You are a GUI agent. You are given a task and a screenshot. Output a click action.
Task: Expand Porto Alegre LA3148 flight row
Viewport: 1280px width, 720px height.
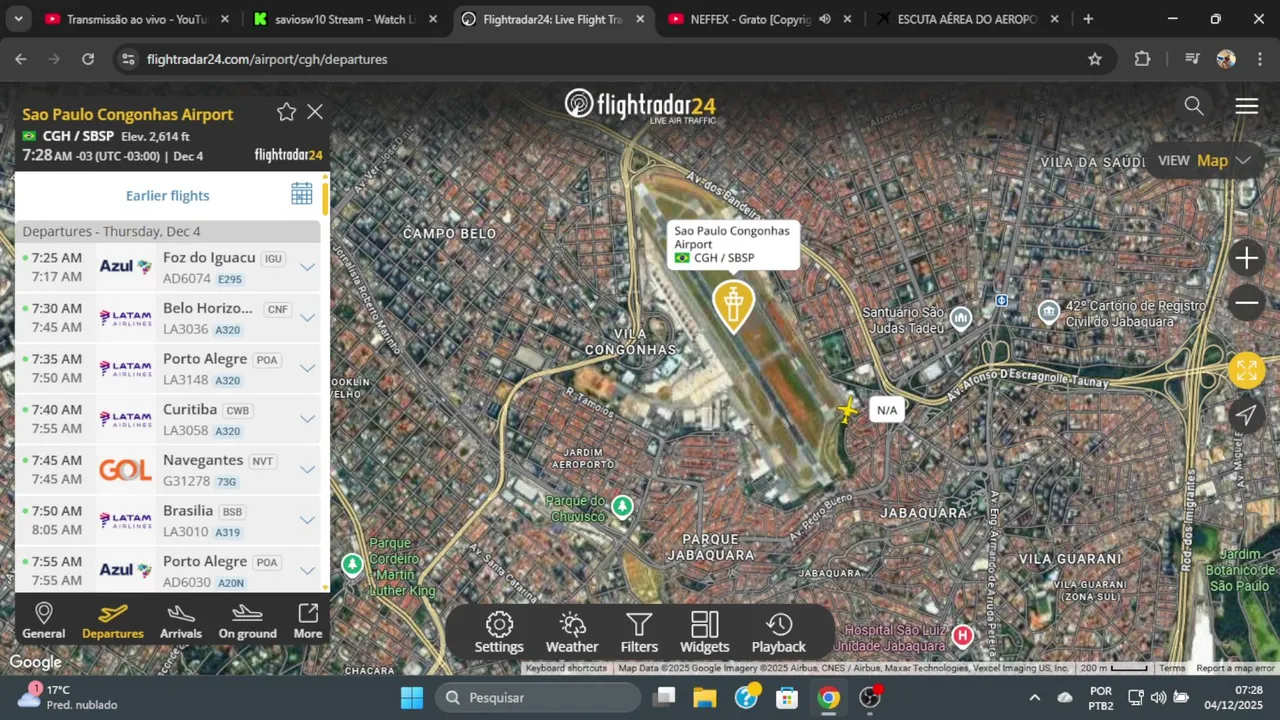[x=308, y=368]
